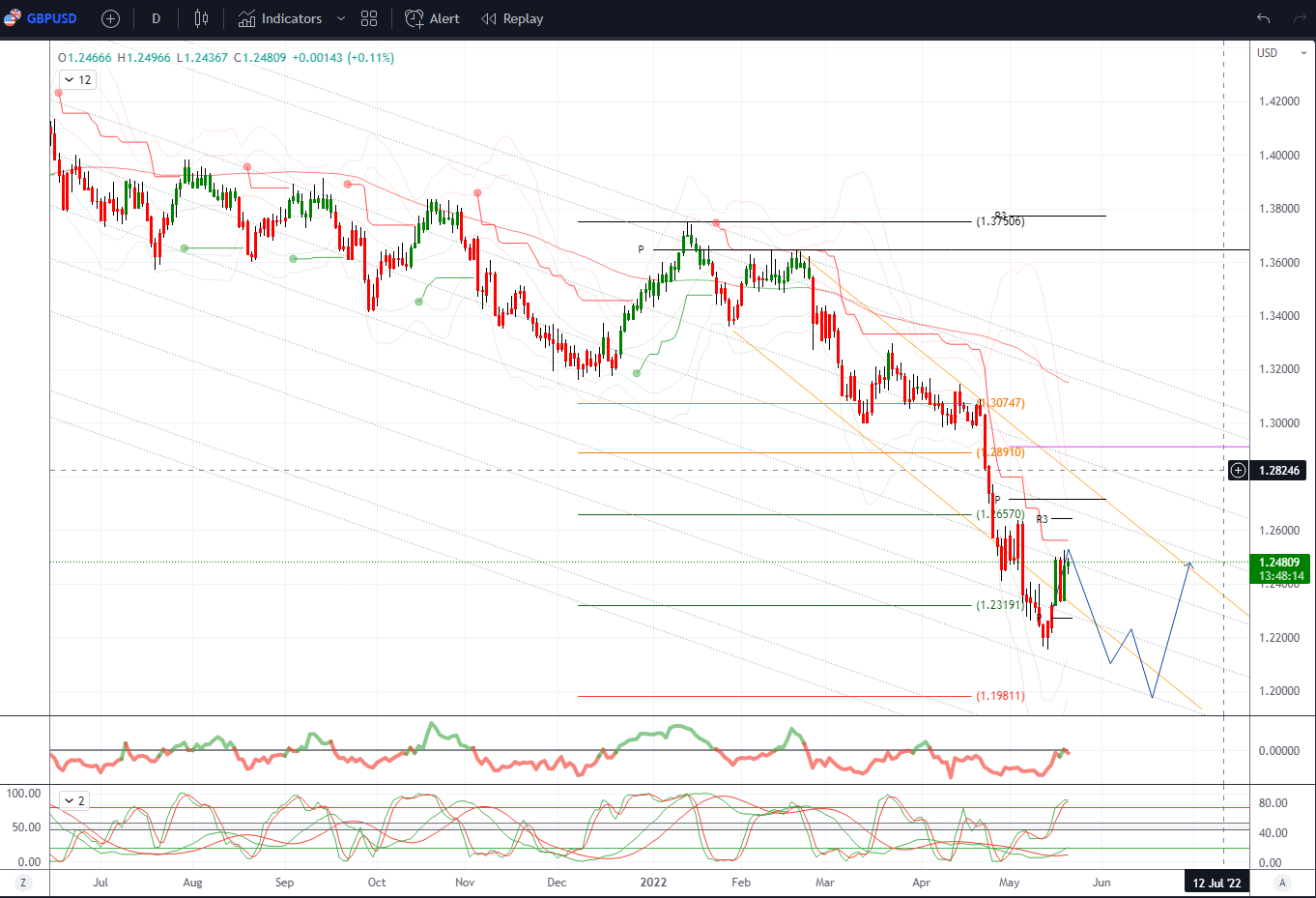Click the alarm clock Alert icon

coord(414,18)
